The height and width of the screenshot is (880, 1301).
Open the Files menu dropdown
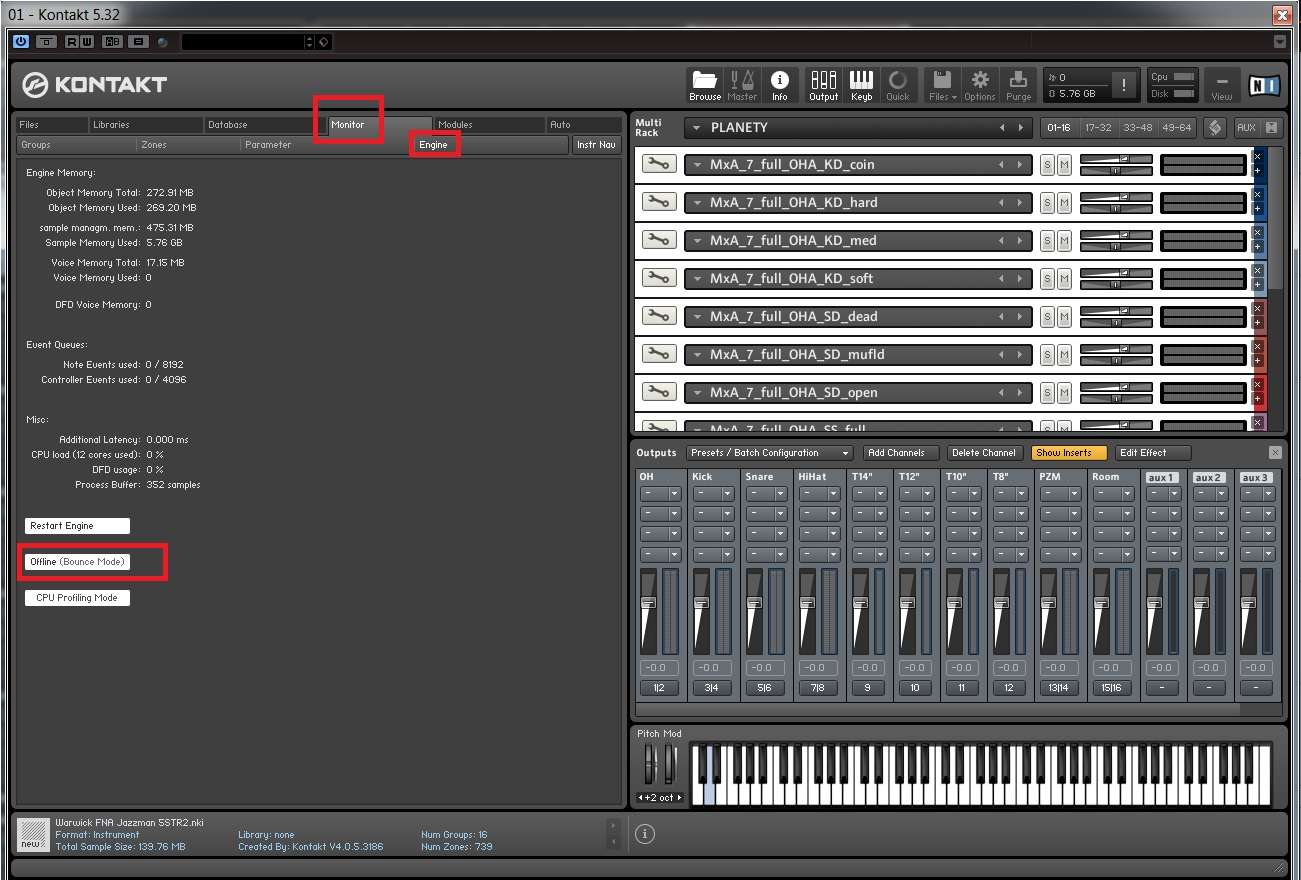click(x=942, y=84)
